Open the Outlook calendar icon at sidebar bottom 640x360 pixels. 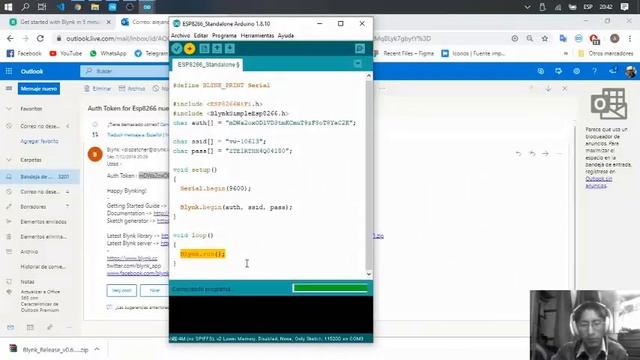[x=30, y=327]
